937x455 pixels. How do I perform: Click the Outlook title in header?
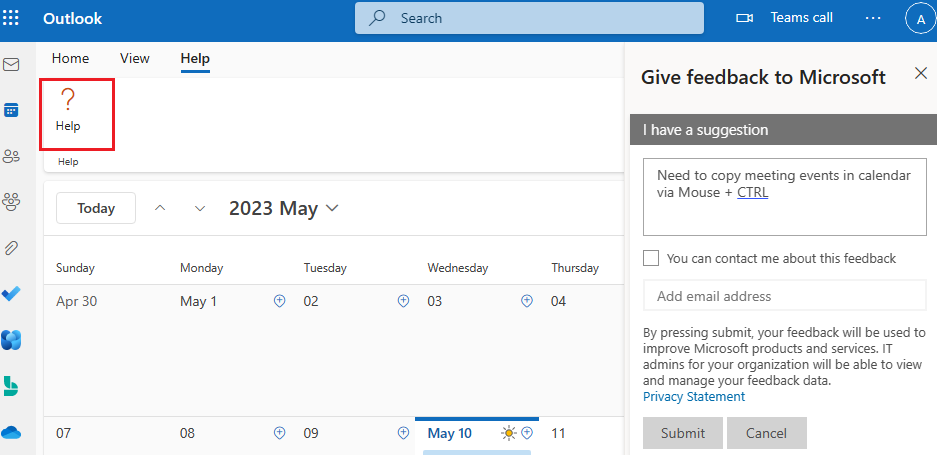coord(72,19)
